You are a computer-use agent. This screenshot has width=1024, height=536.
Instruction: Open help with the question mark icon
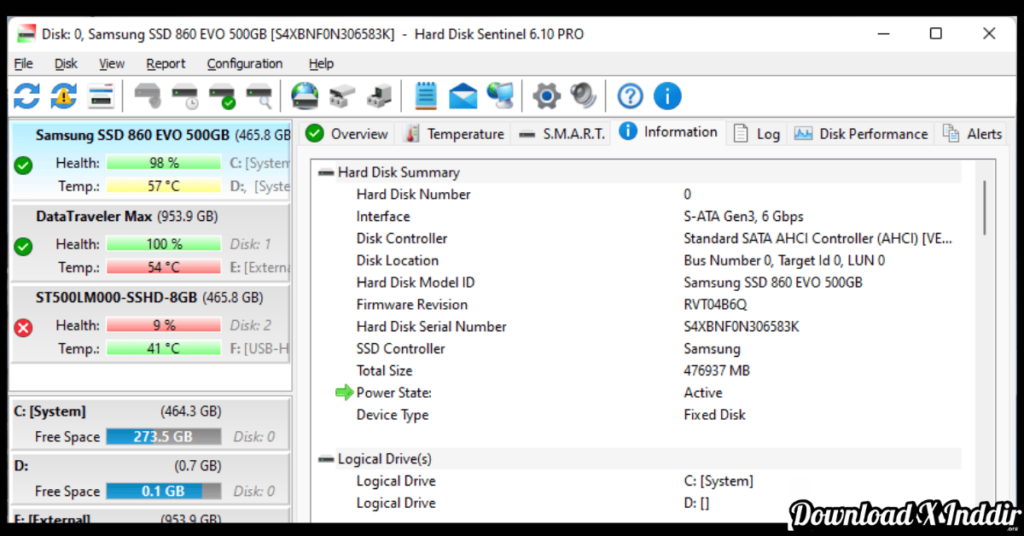(630, 97)
